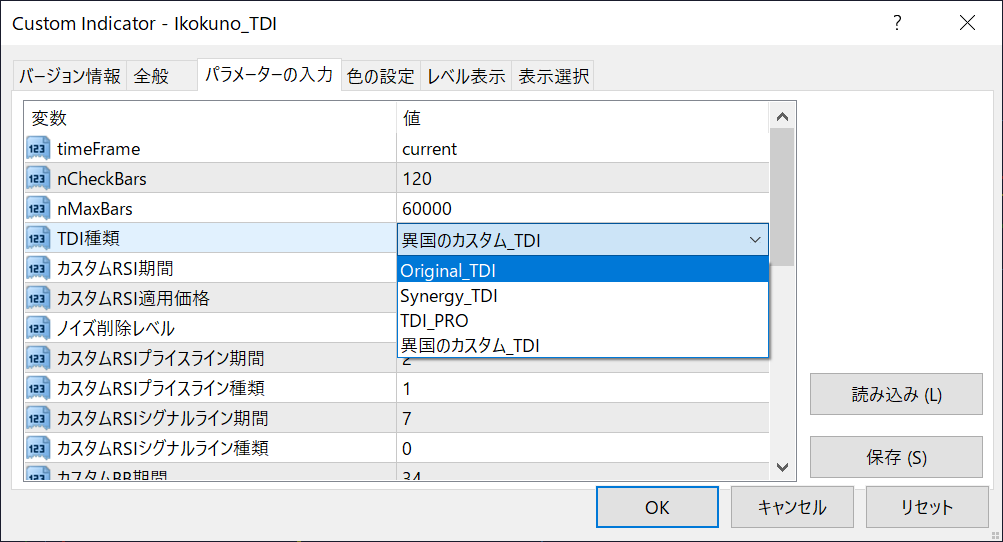Click the icon beside timeFrame variable
Screen dimensions: 1003x542
click(x=38, y=149)
